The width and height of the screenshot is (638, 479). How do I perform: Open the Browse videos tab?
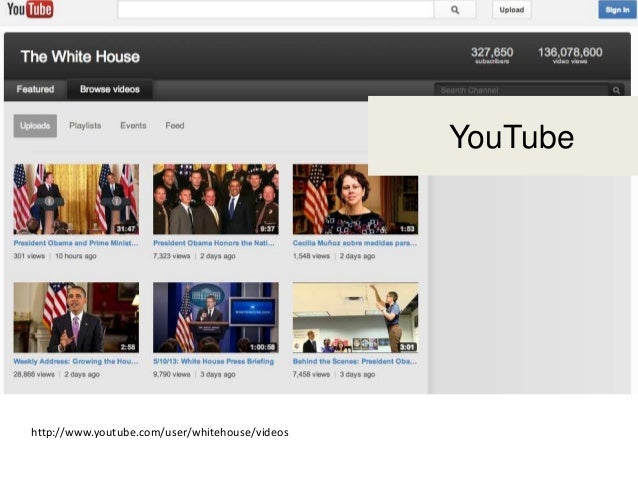[110, 89]
